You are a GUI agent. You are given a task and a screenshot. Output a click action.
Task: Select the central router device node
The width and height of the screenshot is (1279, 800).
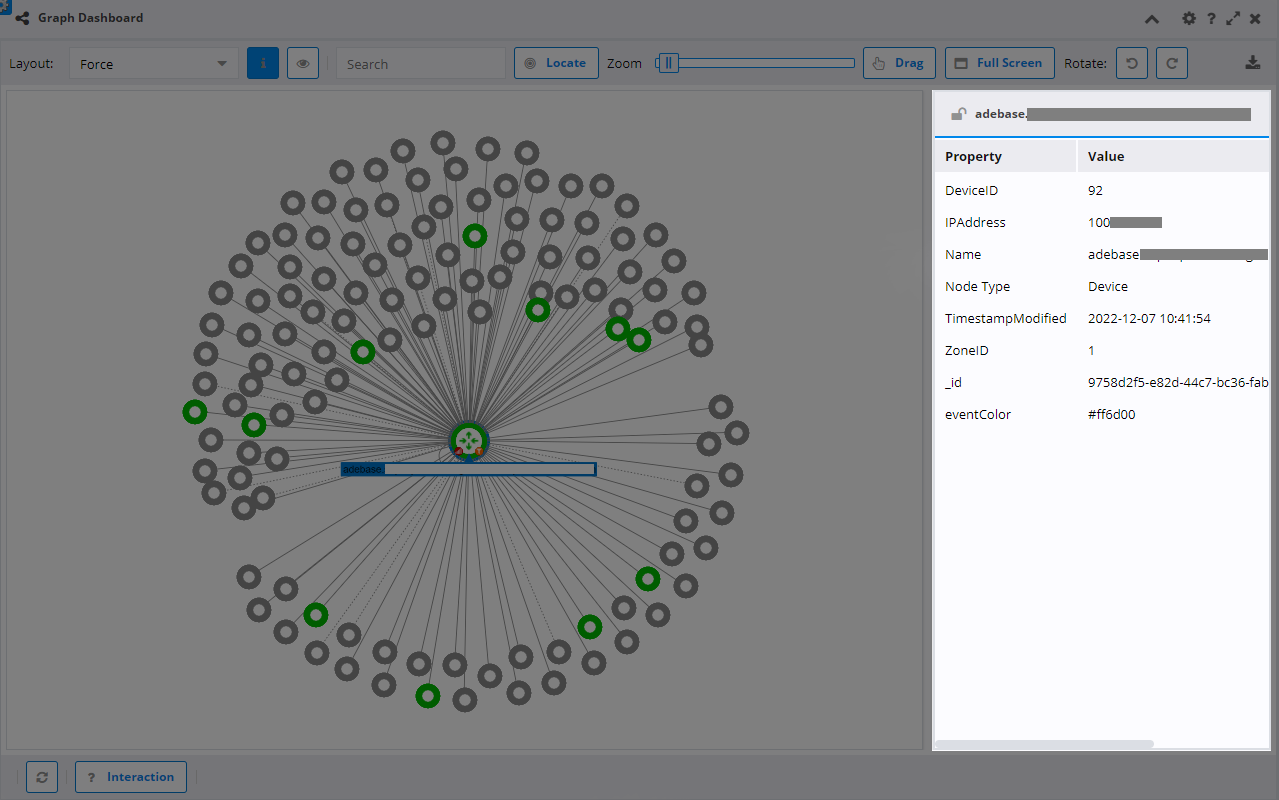tap(469, 441)
